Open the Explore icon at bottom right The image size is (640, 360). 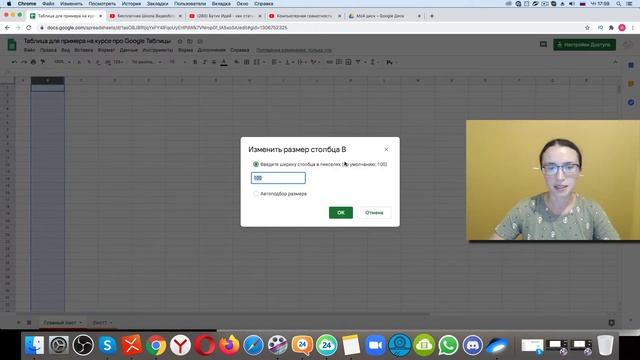[611, 322]
